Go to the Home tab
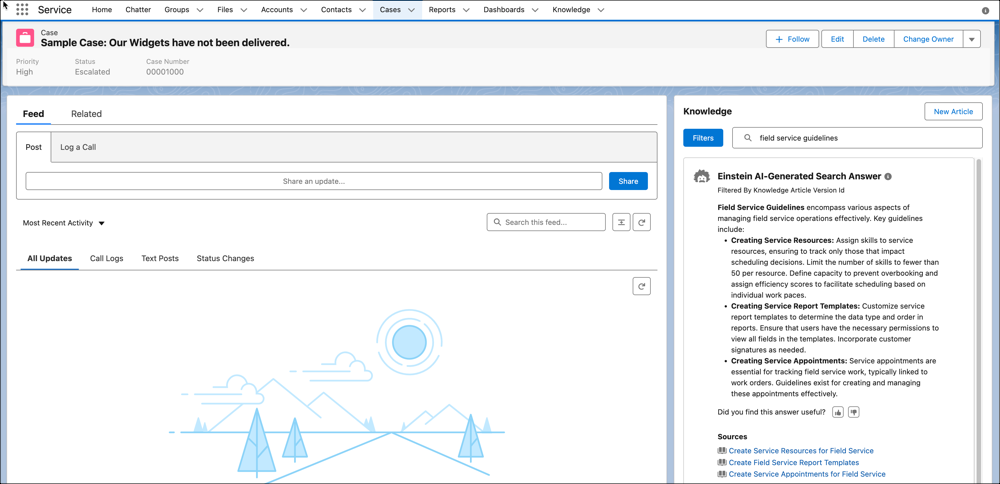The image size is (1000, 484). (102, 10)
